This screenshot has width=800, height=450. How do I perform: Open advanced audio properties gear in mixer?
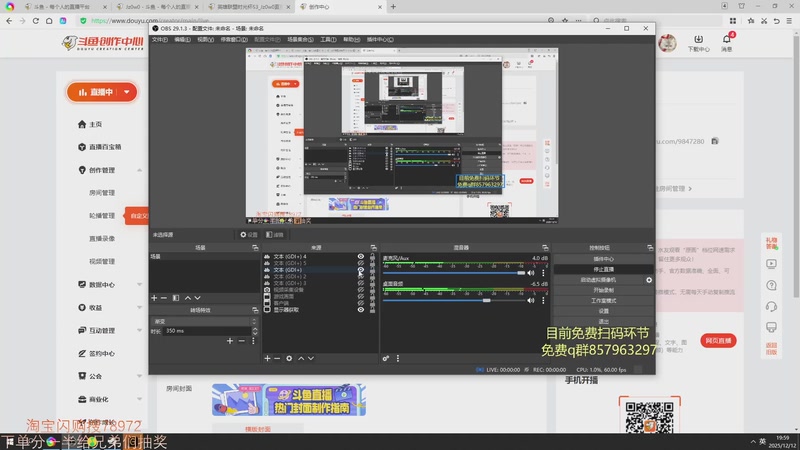click(x=386, y=359)
